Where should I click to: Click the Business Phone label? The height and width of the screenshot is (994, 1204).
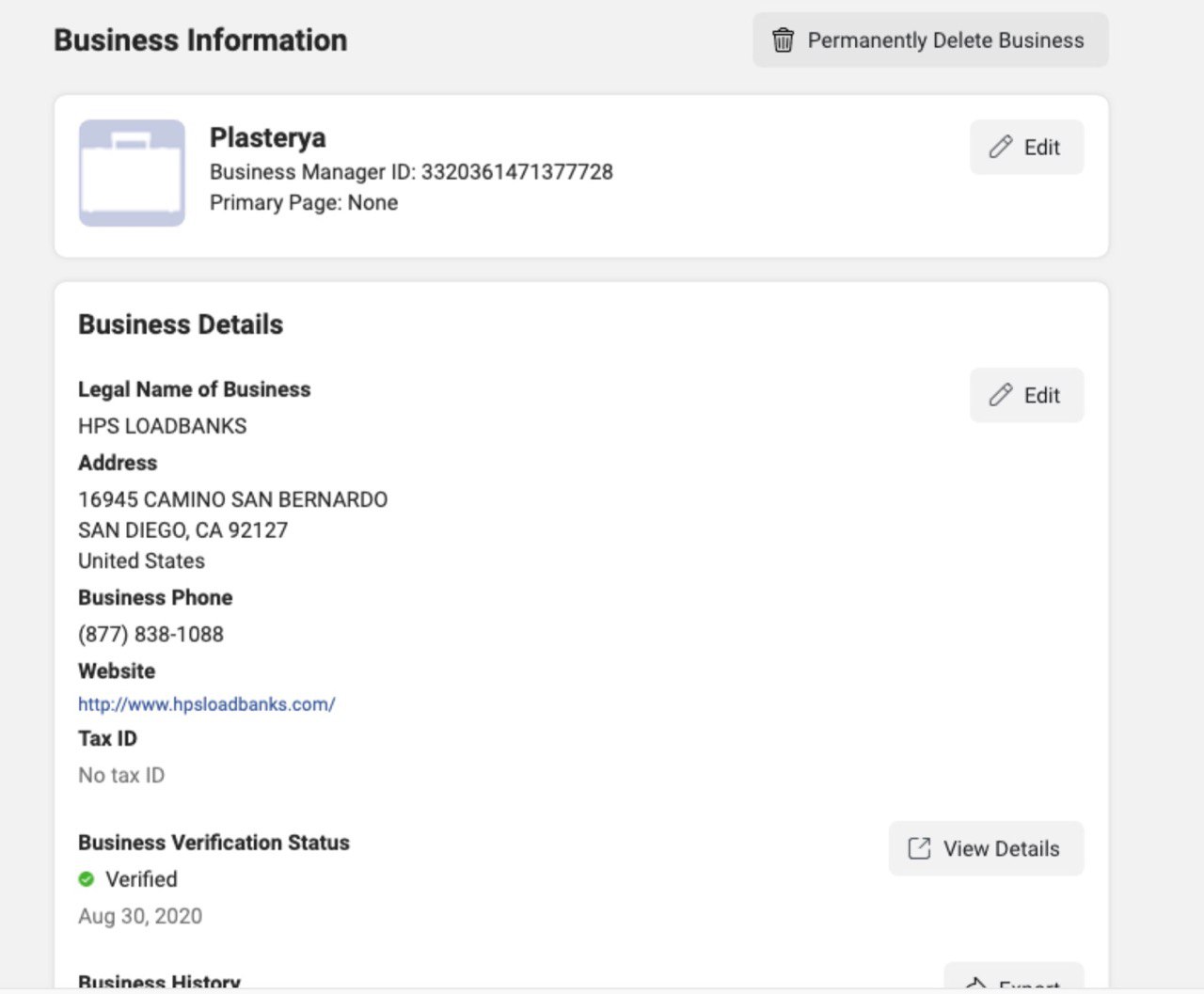click(155, 598)
